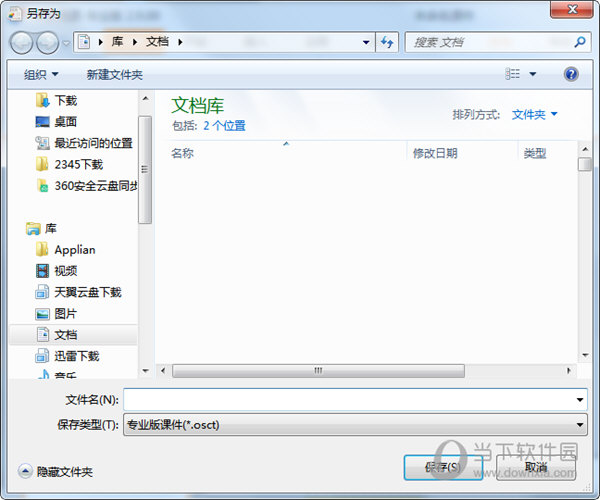Click the search magnifier icon
This screenshot has height=500, width=600.
580,42
